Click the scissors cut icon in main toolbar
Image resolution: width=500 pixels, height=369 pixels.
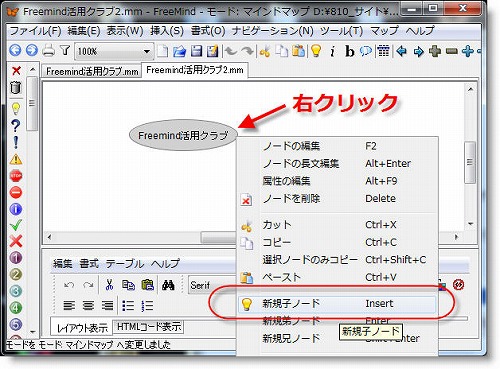click(265, 51)
